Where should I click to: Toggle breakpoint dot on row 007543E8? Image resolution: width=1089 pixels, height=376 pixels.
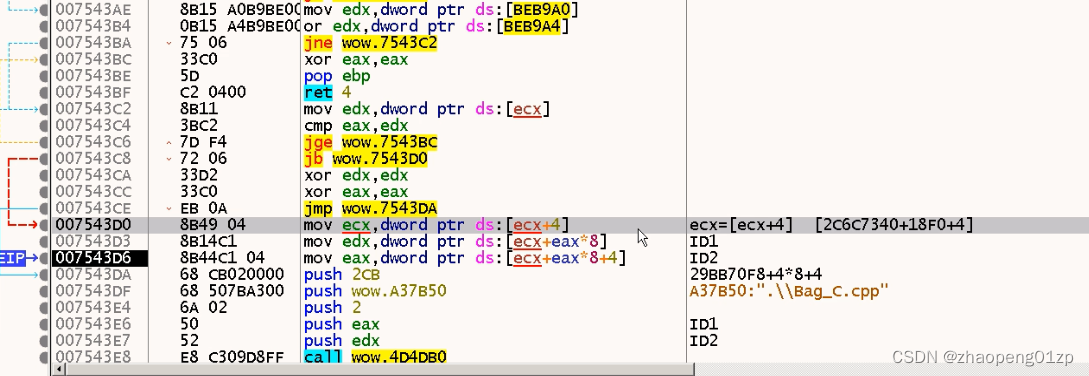click(44, 357)
